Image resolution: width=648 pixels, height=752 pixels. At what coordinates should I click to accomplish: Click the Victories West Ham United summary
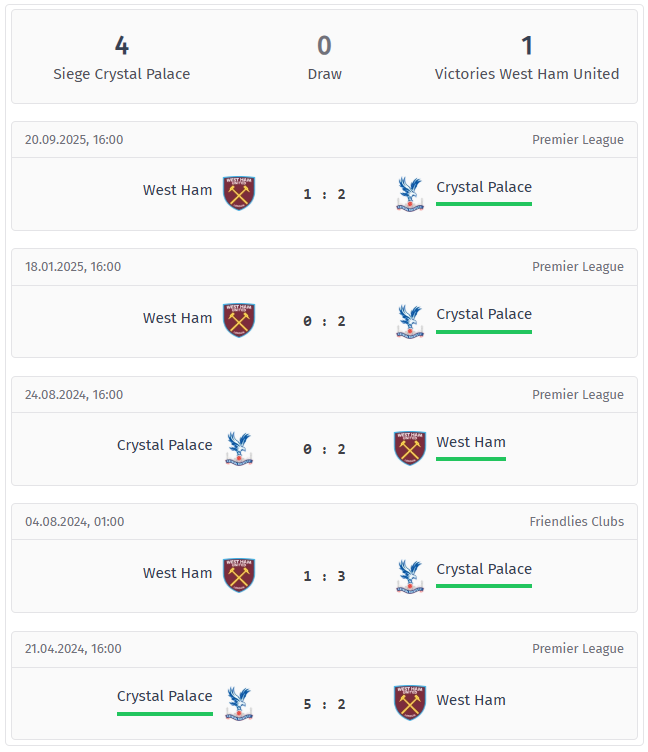[527, 73]
